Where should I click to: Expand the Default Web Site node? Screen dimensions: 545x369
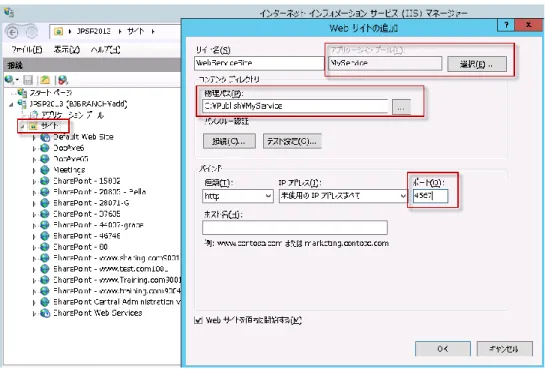(34, 138)
